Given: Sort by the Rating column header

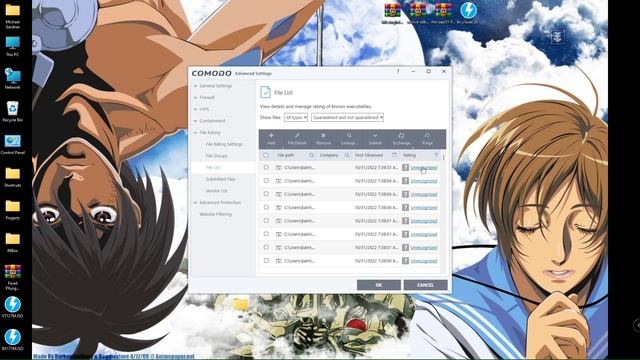Looking at the screenshot, I should point(409,155).
